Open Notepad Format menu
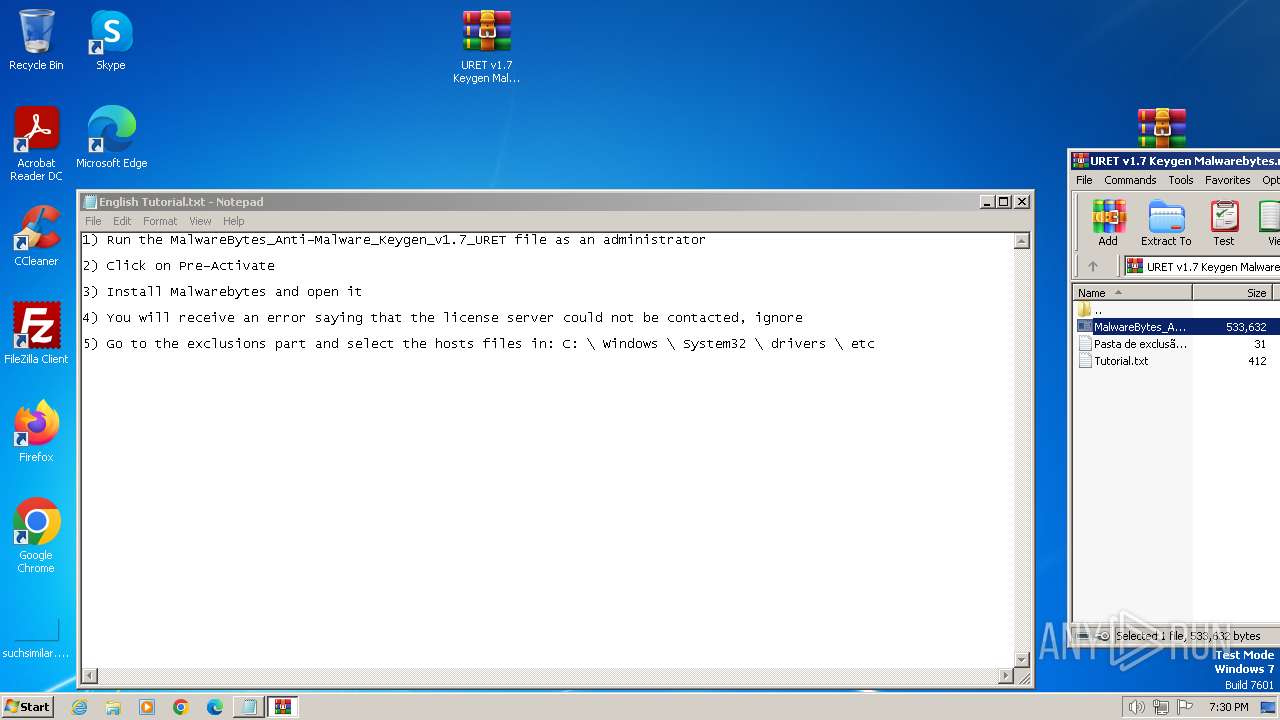 coord(160,221)
